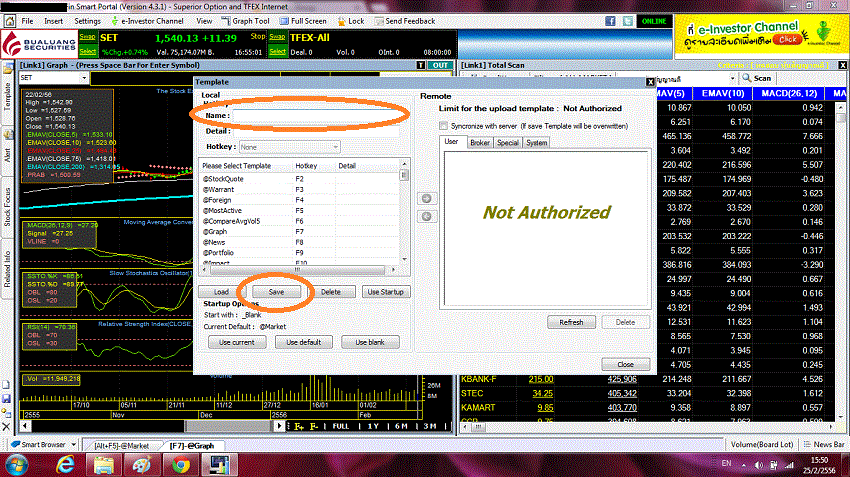Image resolution: width=850 pixels, height=477 pixels.
Task: Click Select next to TFEX-All
Action: coord(277,51)
